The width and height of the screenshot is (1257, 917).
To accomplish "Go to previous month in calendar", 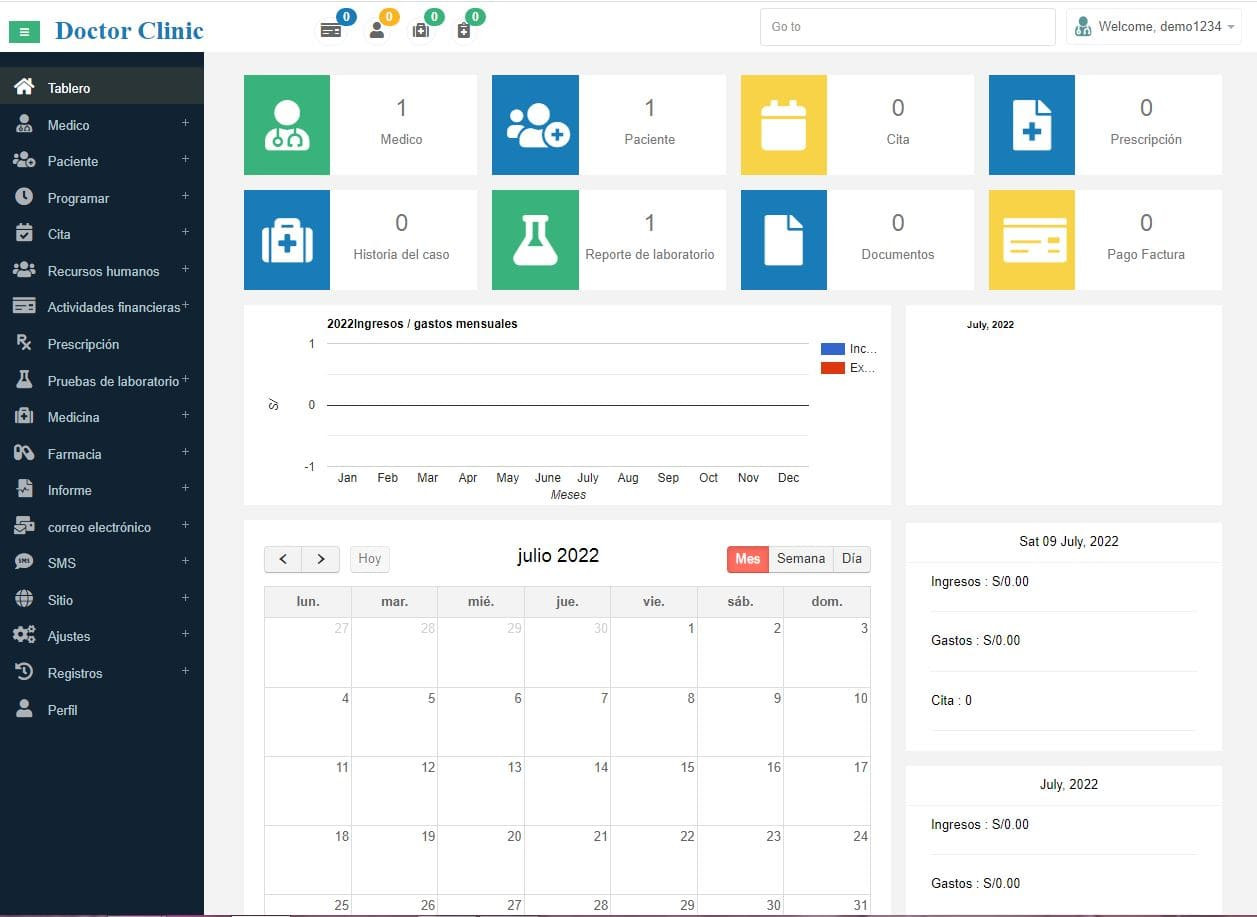I will 283,559.
